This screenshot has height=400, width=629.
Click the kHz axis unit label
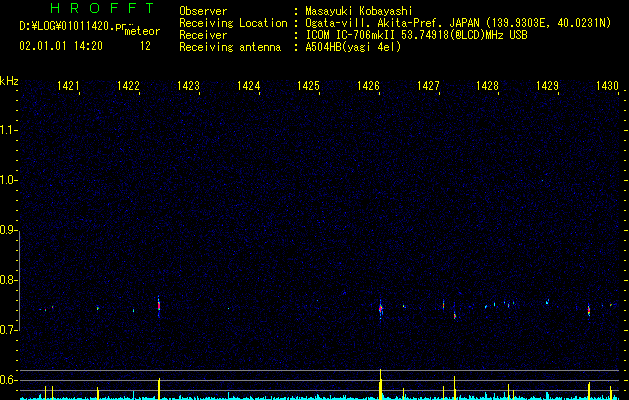[9, 81]
